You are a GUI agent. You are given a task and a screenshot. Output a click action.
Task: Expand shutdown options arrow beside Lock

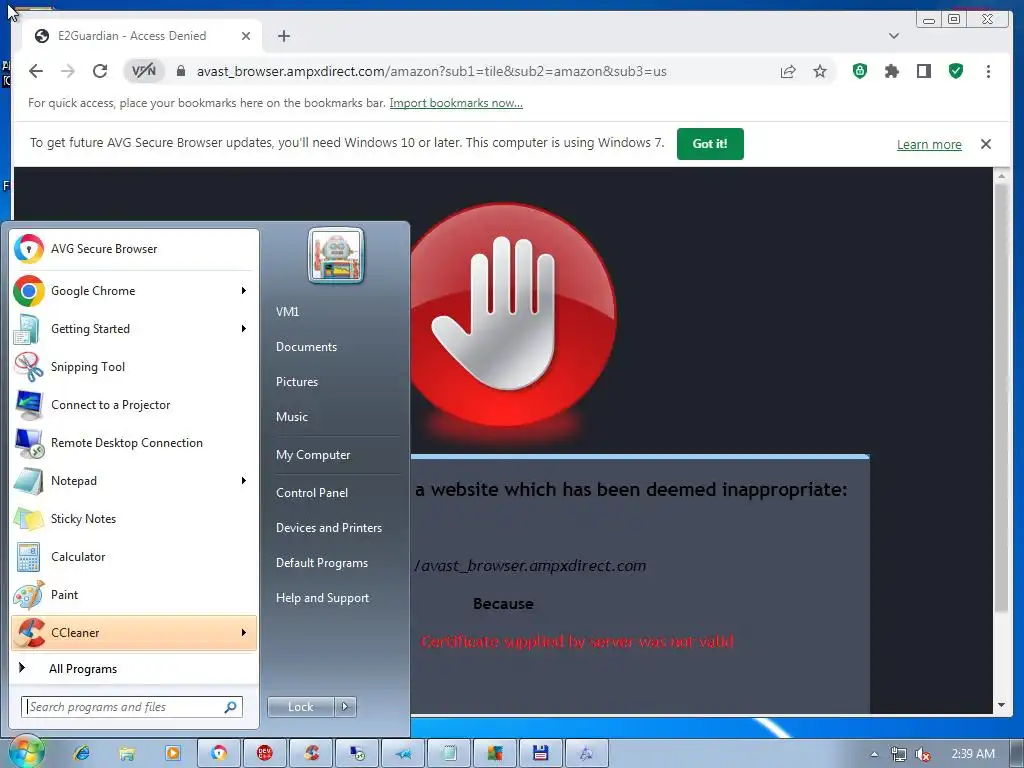(x=345, y=707)
